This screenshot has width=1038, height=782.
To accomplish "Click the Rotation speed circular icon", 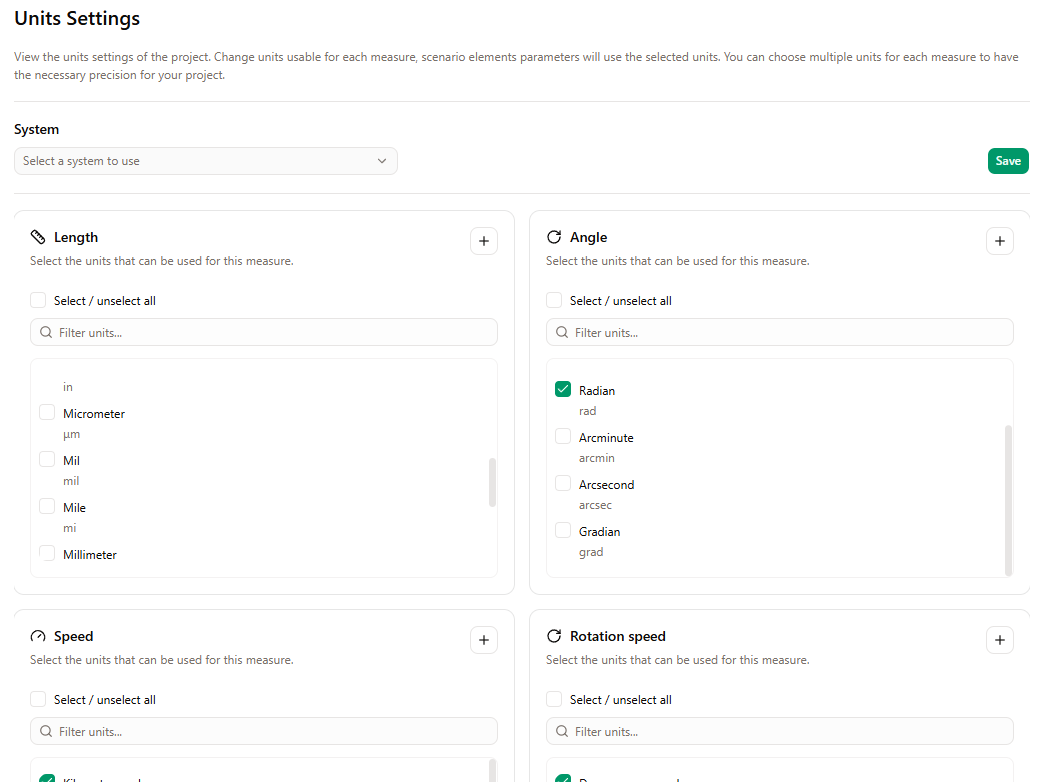I will coord(554,636).
